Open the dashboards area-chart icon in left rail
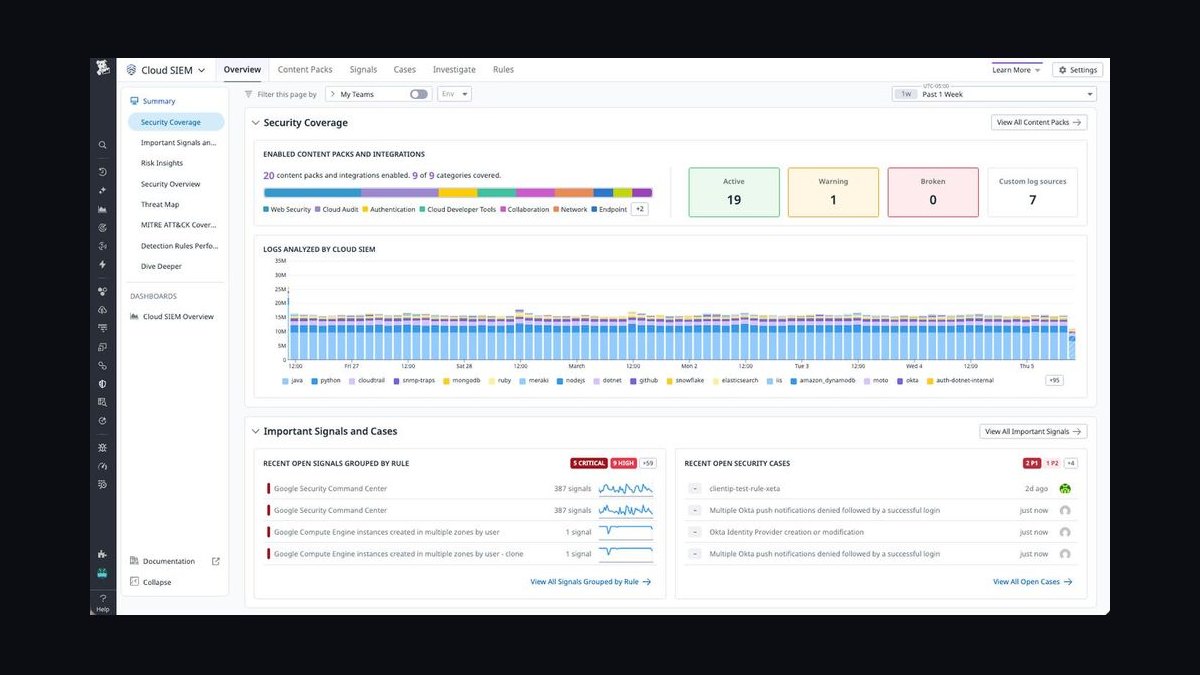The image size is (1200, 675). pos(102,209)
